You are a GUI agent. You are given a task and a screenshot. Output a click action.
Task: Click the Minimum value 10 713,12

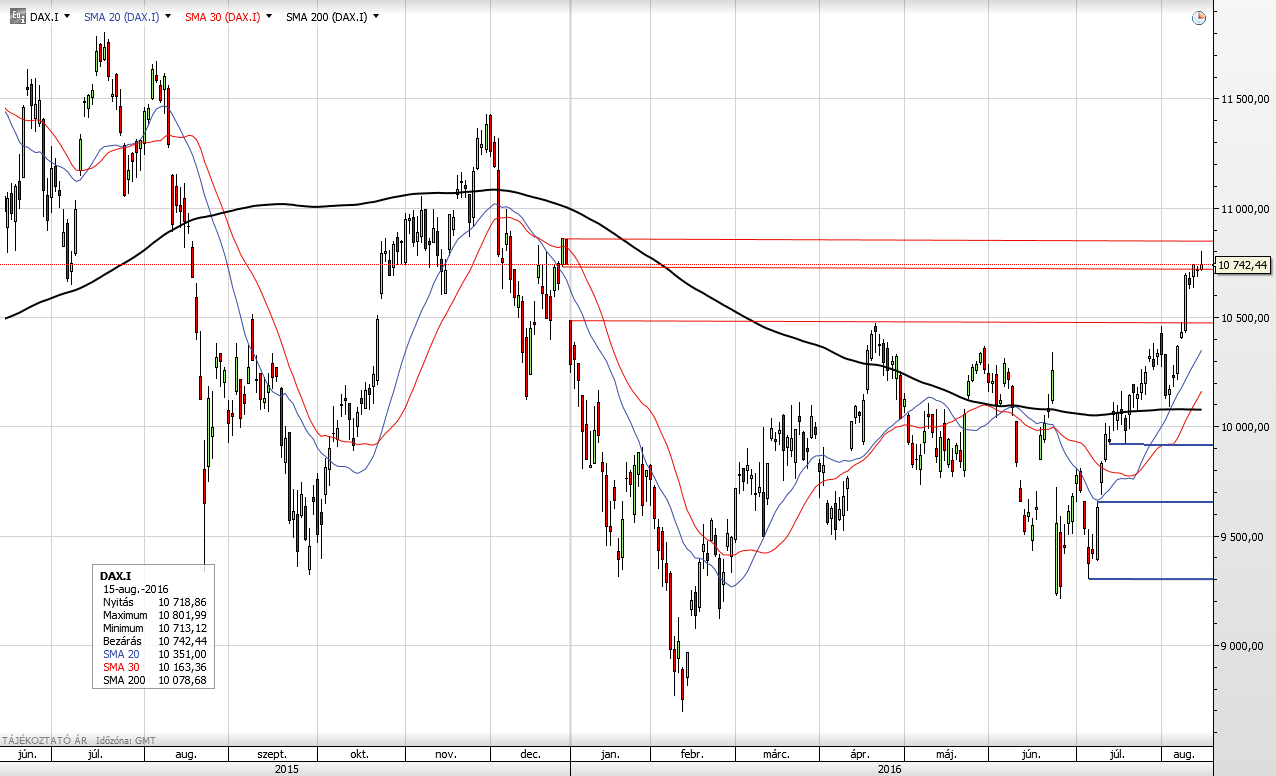pos(182,628)
